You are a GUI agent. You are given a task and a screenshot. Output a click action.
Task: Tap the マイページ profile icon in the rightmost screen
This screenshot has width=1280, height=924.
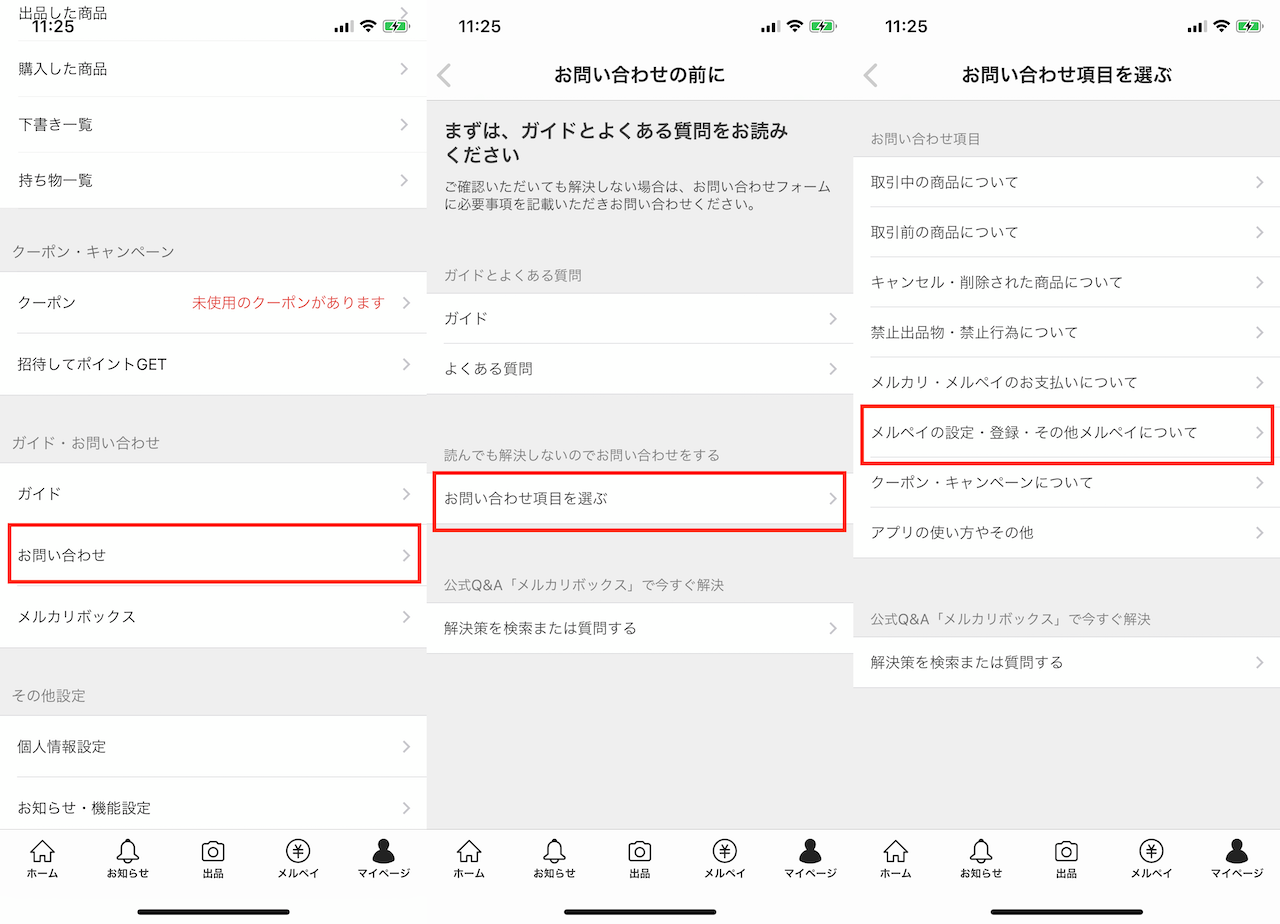(1237, 857)
